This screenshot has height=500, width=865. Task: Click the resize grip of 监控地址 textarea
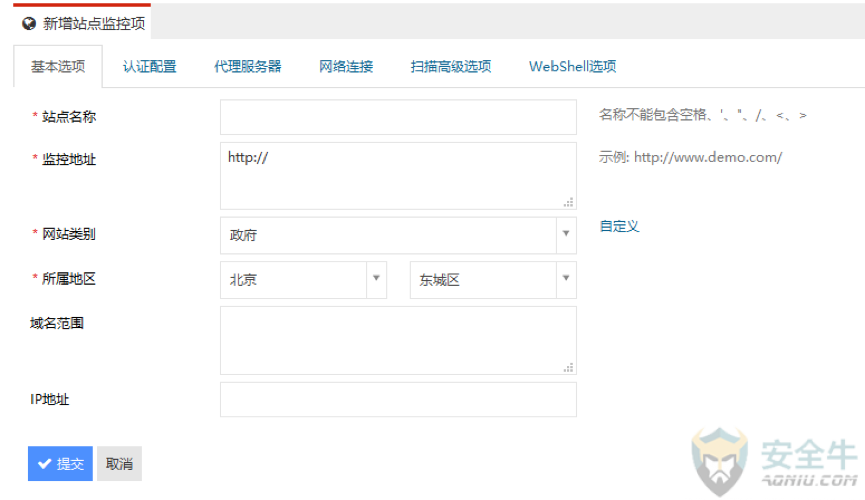click(x=568, y=202)
